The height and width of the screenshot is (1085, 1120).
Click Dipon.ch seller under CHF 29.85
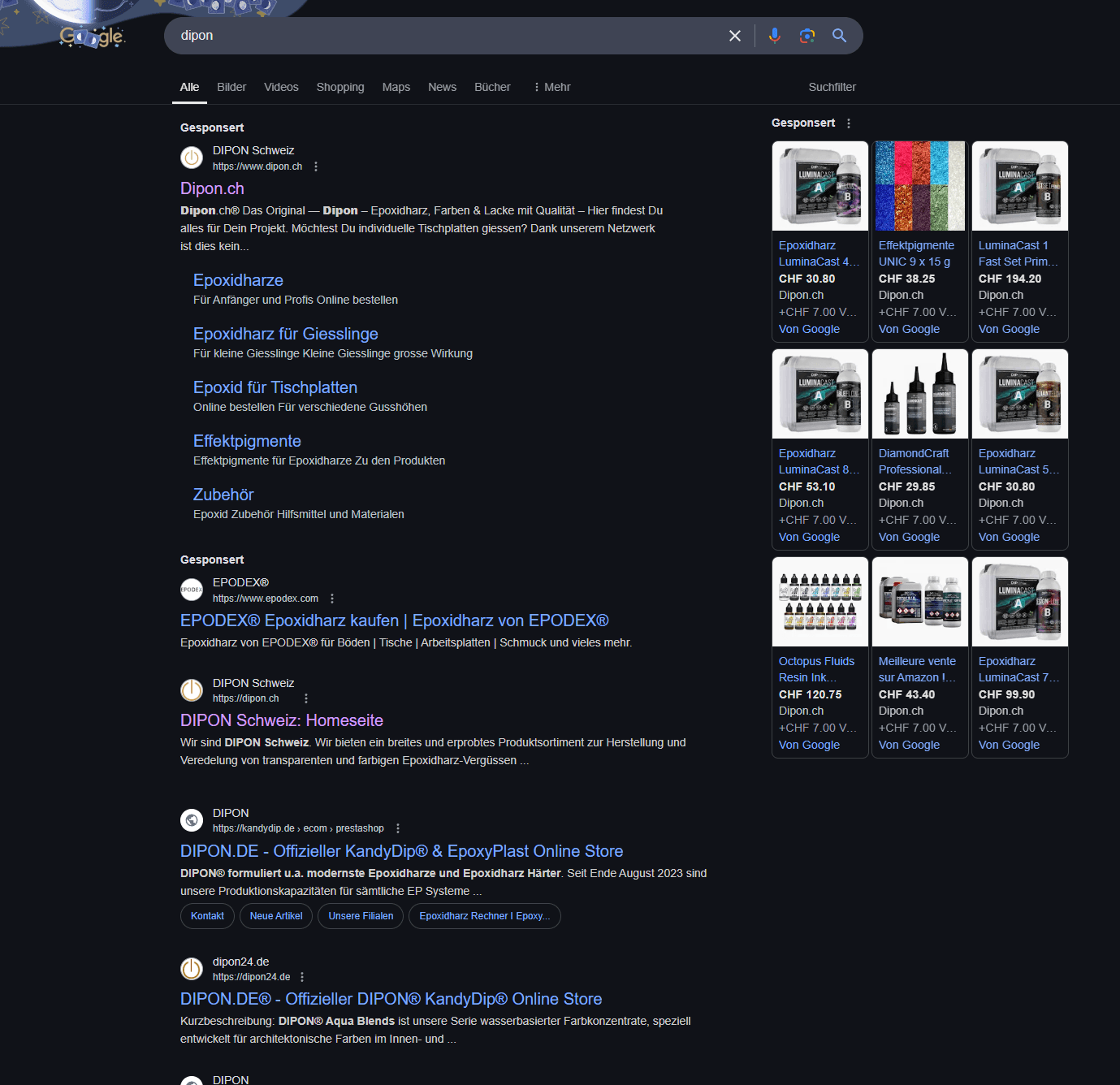point(901,503)
